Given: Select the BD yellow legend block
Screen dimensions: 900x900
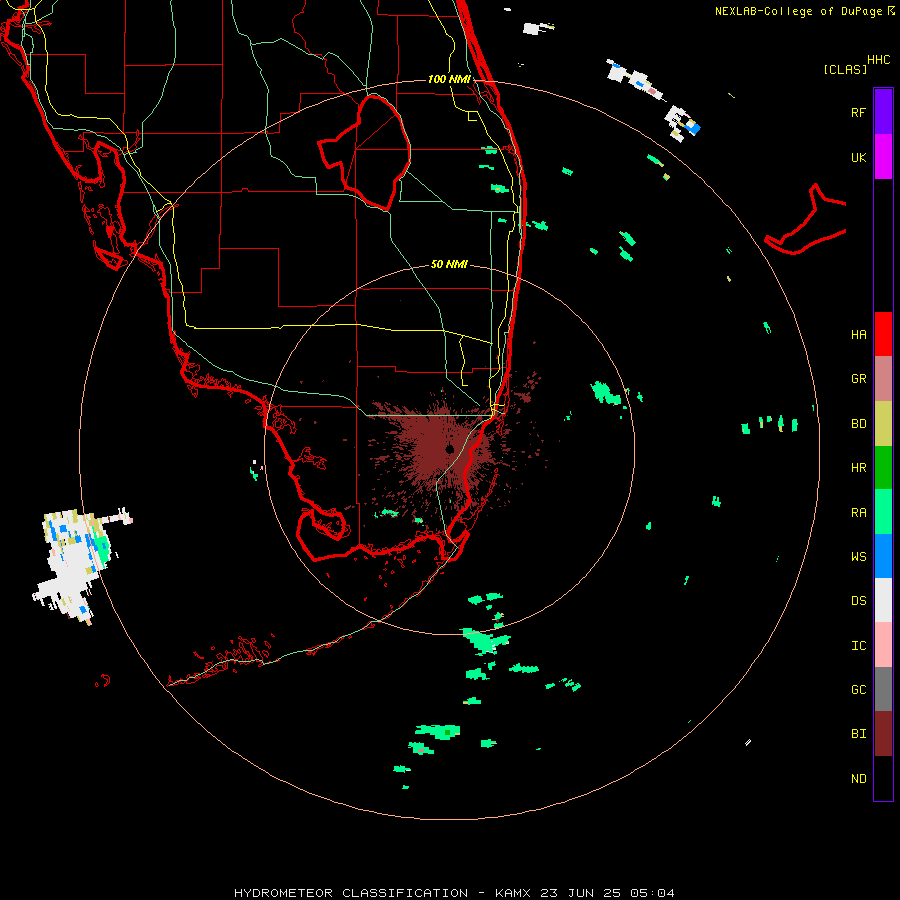Looking at the screenshot, I should pyautogui.click(x=883, y=424).
